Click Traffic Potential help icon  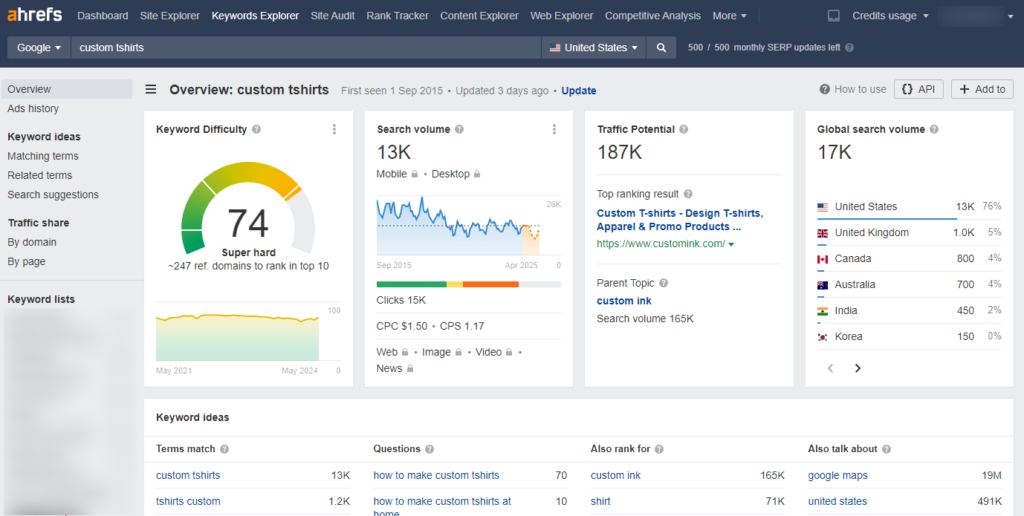point(684,129)
